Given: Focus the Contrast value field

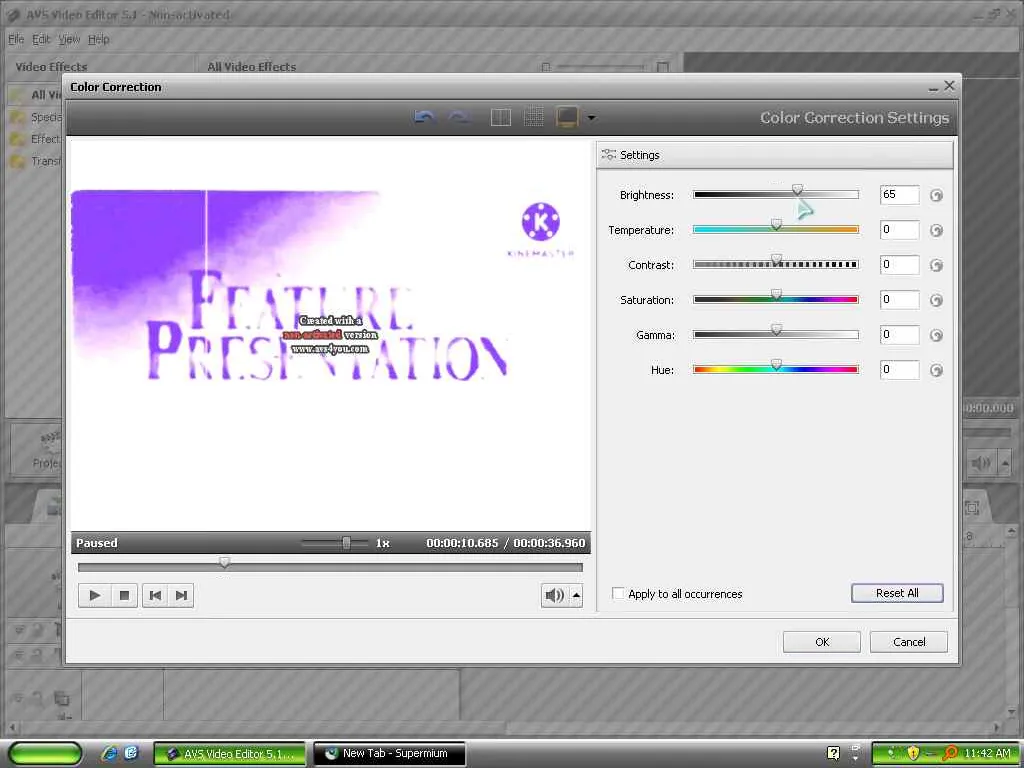Looking at the screenshot, I should point(899,264).
